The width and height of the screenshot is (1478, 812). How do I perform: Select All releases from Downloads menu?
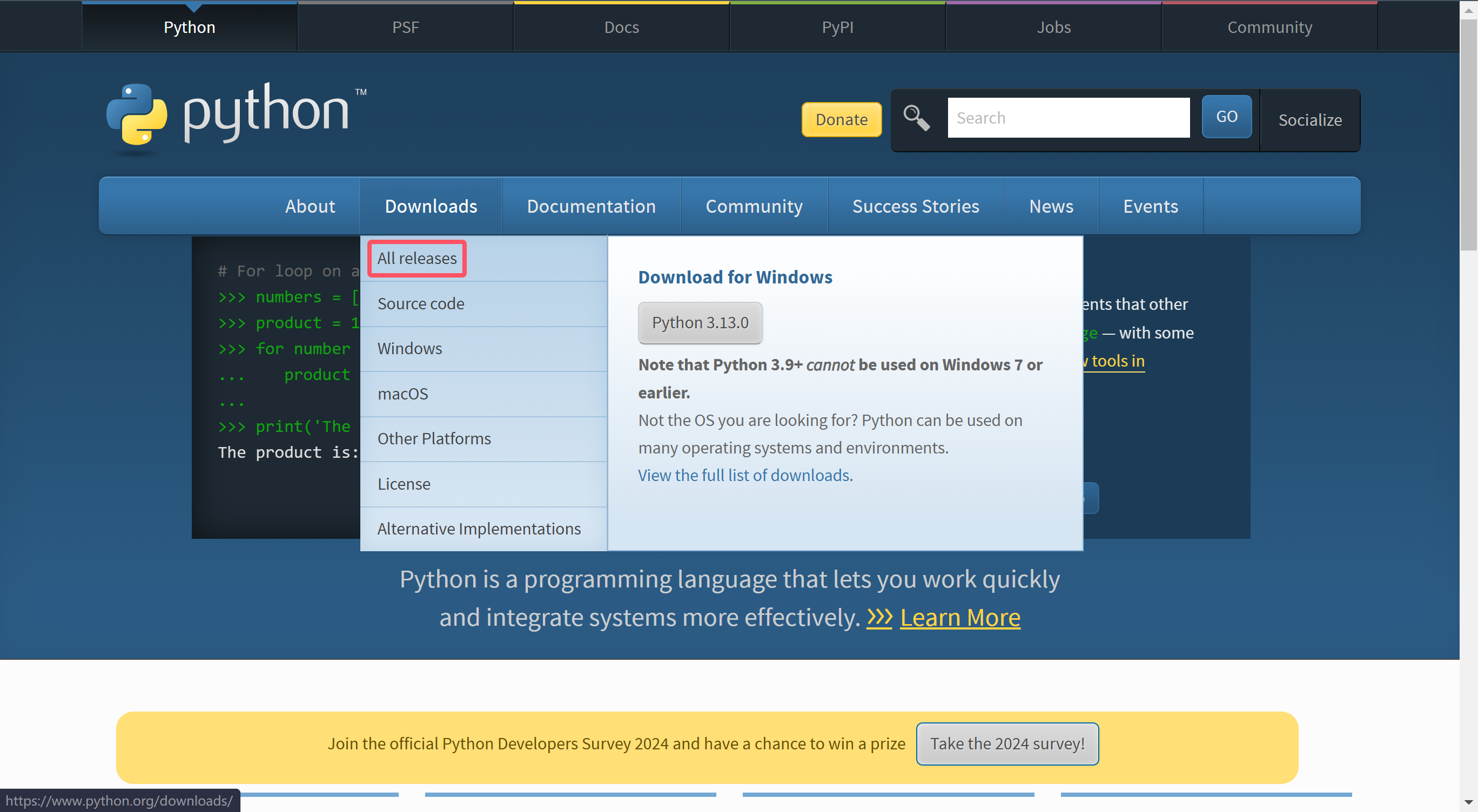click(417, 258)
